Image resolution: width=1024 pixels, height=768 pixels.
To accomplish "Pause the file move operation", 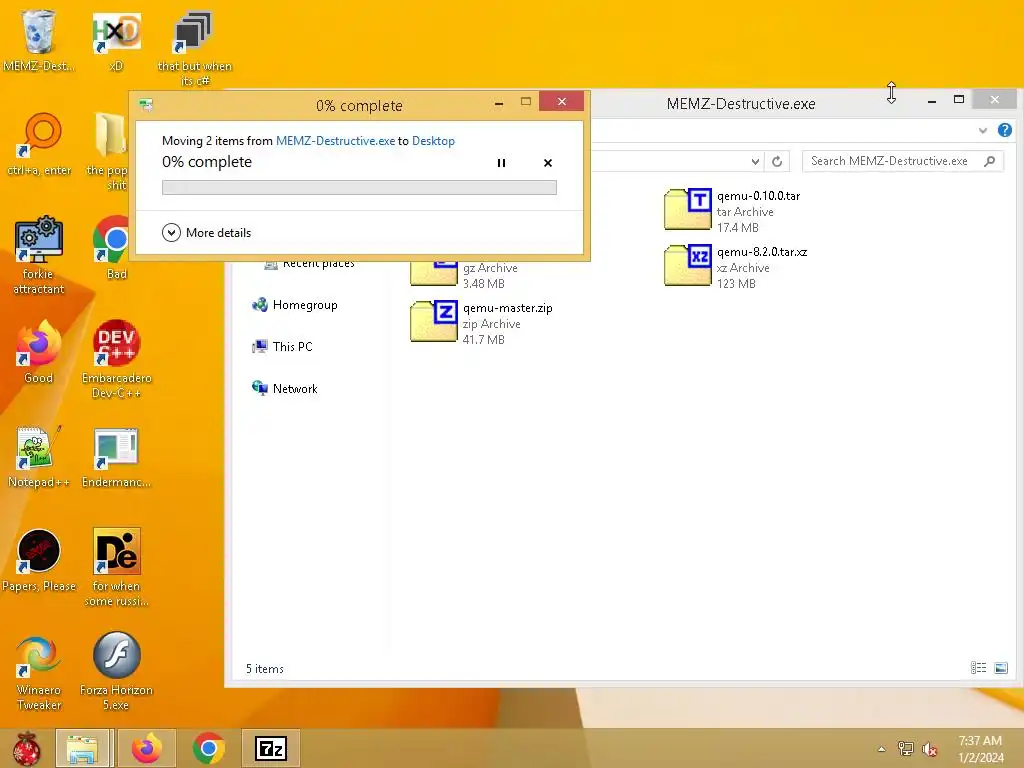I will 502,163.
